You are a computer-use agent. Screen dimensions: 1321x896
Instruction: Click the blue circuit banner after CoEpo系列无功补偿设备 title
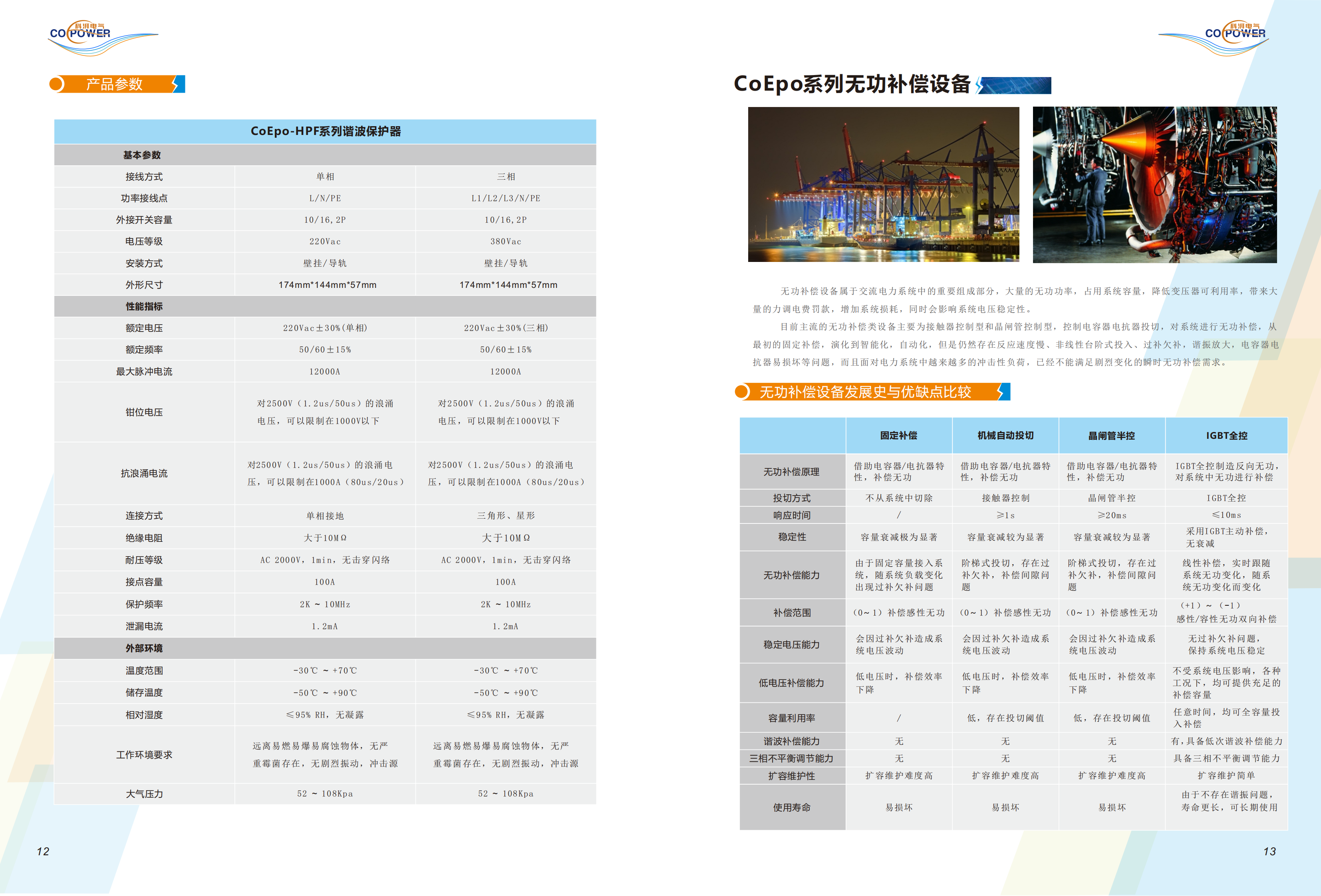pos(1015,85)
